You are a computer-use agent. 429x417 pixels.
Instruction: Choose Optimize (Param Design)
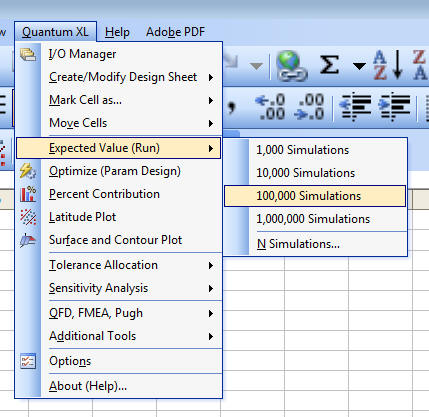pyautogui.click(x=119, y=171)
